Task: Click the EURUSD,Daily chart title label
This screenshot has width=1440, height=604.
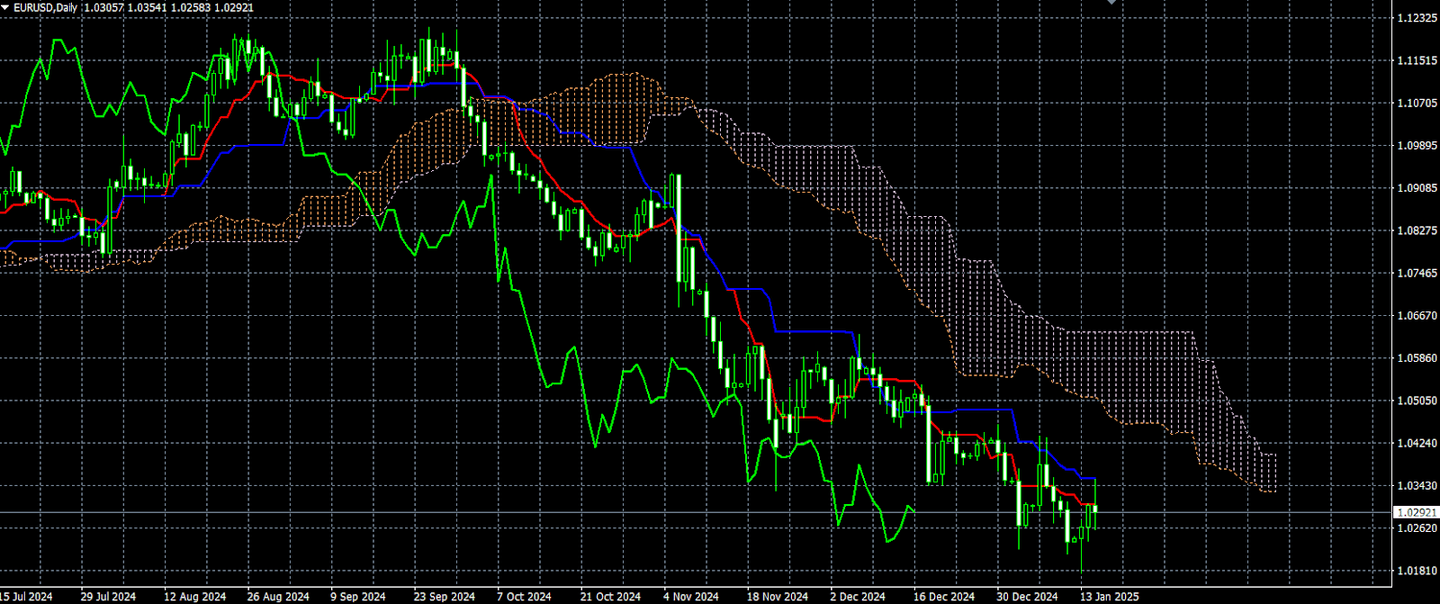Action: pyautogui.click(x=45, y=7)
